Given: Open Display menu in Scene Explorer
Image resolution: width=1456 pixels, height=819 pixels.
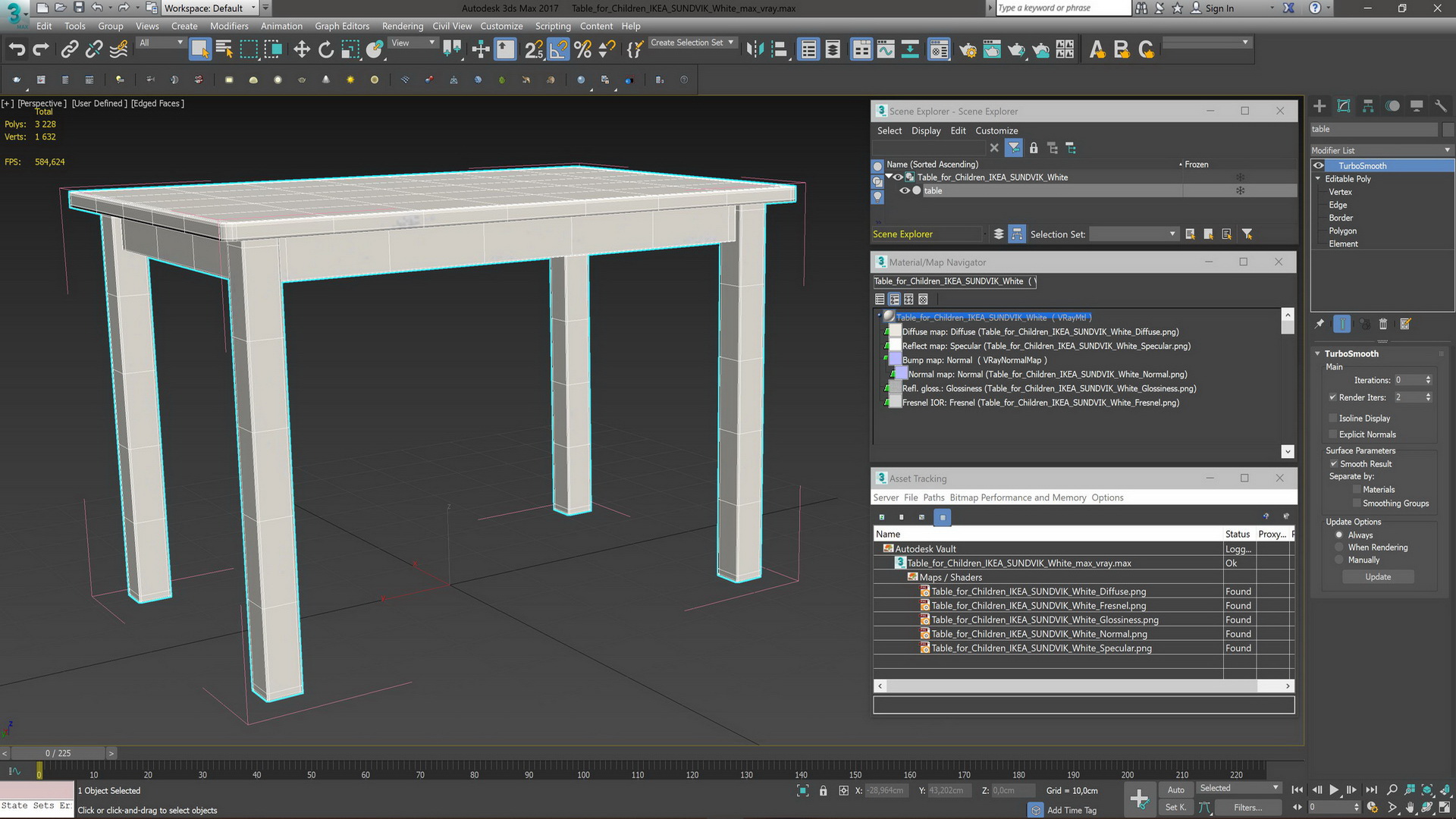Looking at the screenshot, I should pyautogui.click(x=926, y=131).
